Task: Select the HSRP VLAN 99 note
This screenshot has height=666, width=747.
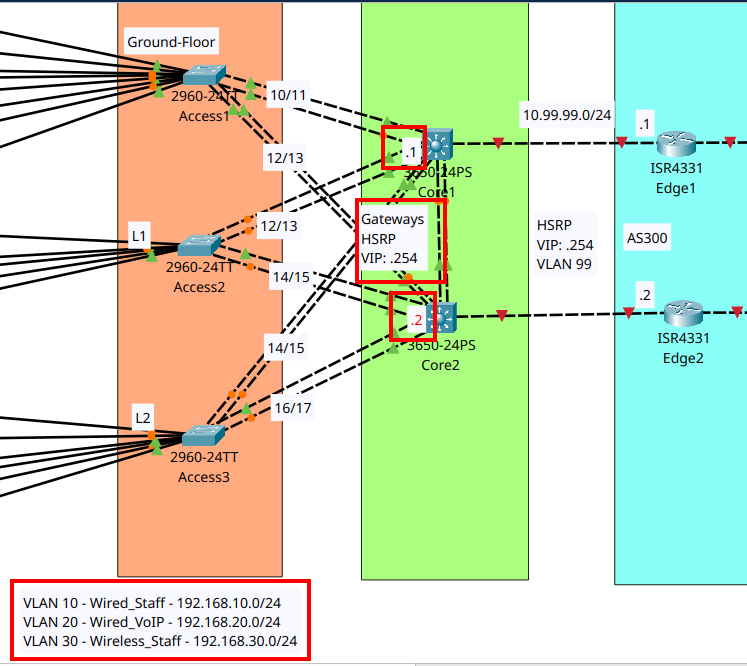Action: coord(565,244)
